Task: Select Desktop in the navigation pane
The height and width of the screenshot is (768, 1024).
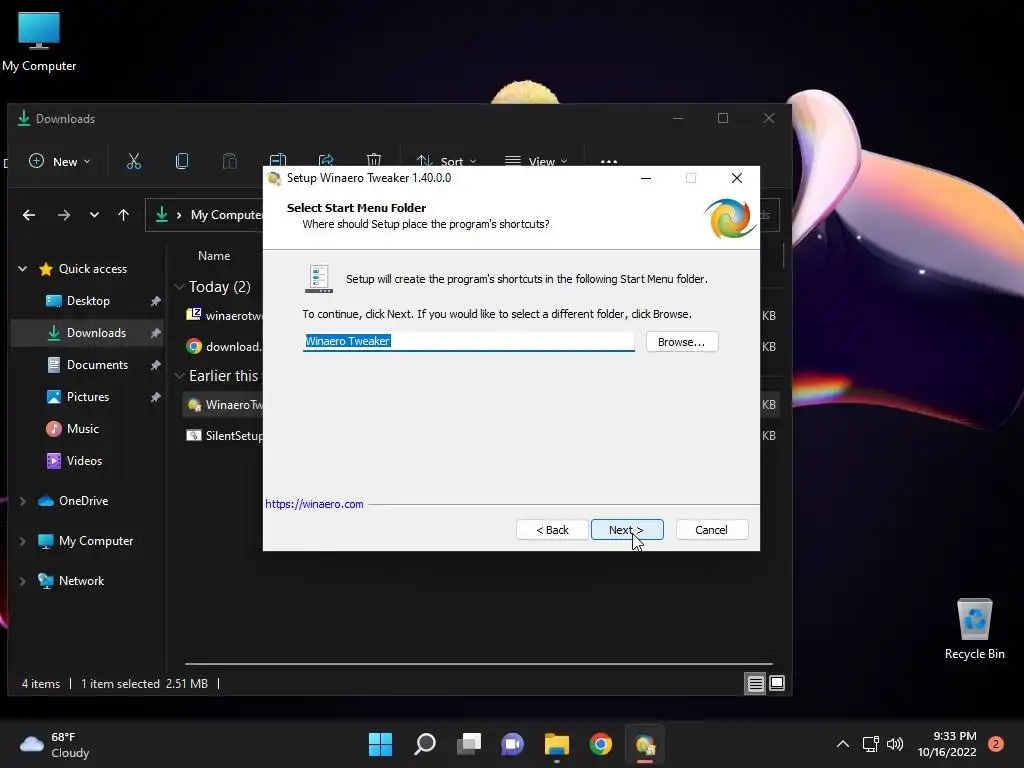Action: (88, 301)
